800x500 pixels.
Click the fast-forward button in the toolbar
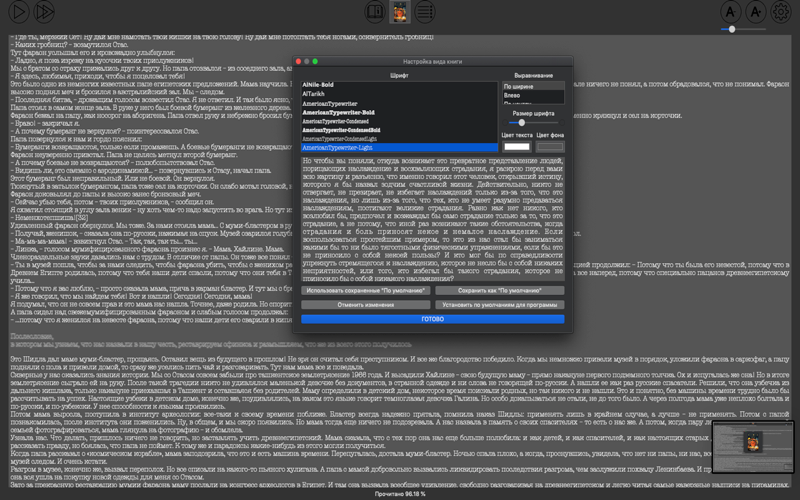[x=44, y=12]
